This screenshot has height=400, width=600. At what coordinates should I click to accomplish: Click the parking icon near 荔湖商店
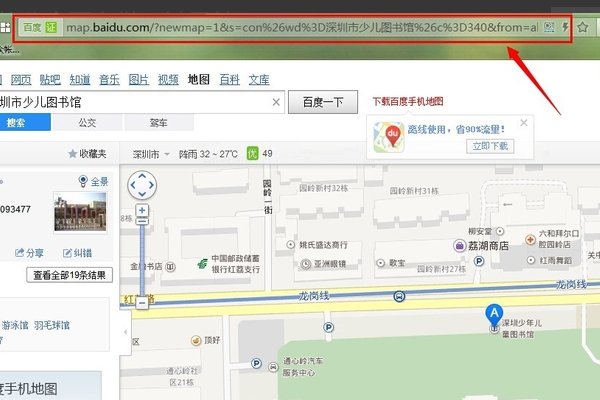point(479,261)
